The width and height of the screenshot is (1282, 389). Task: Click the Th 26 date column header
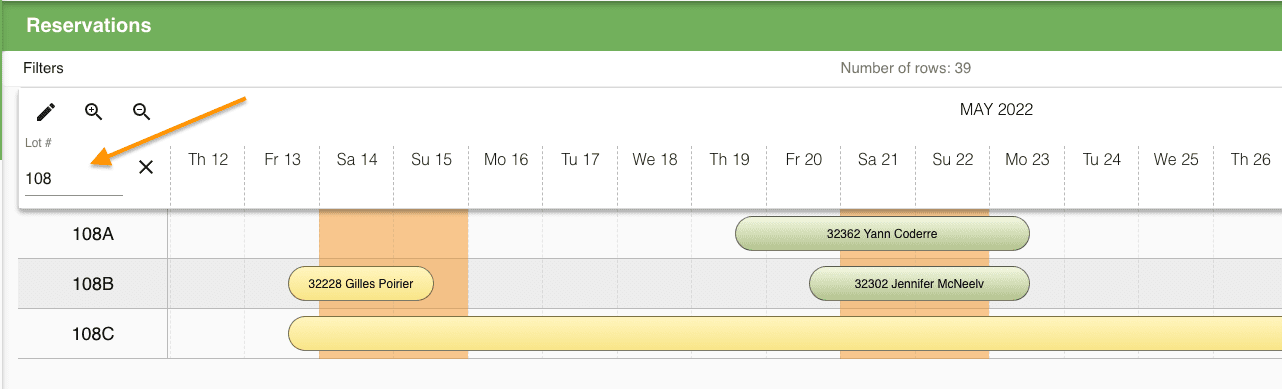pyautogui.click(x=1250, y=159)
